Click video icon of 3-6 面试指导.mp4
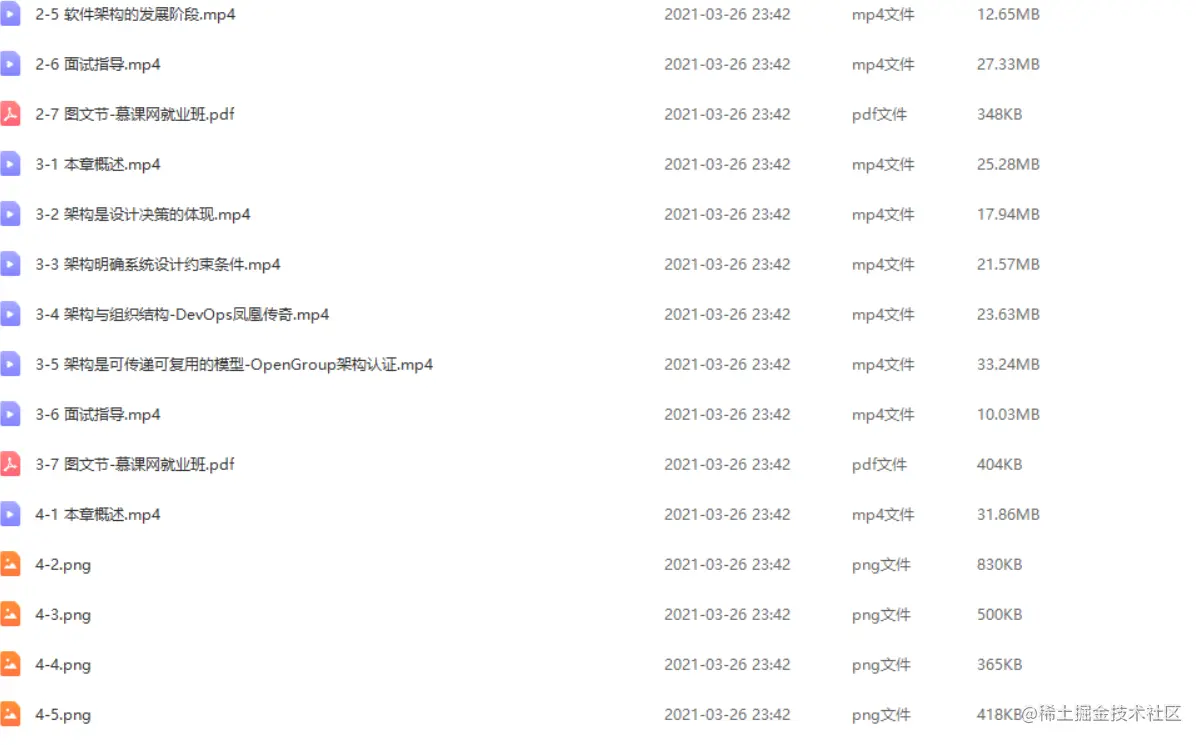The width and height of the screenshot is (1203, 745). point(10,414)
